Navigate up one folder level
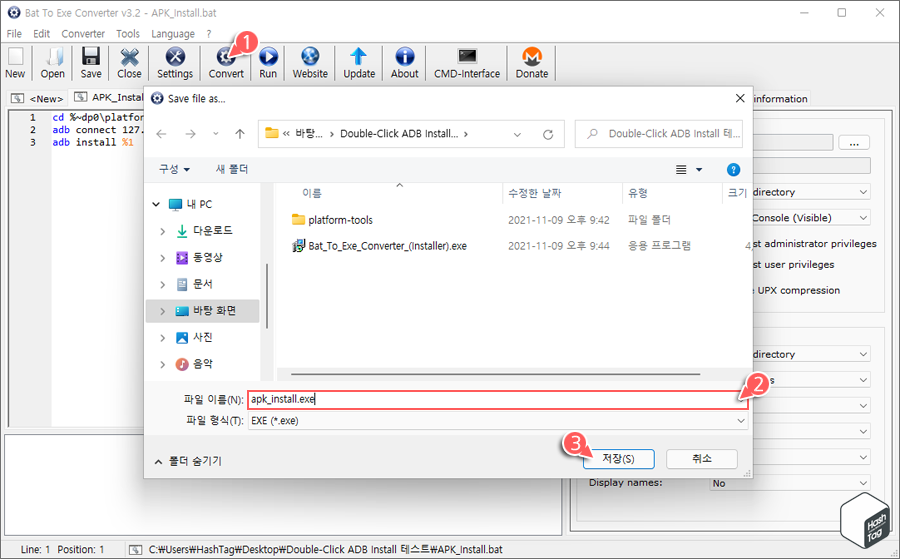The width and height of the screenshot is (900, 559). pos(240,134)
